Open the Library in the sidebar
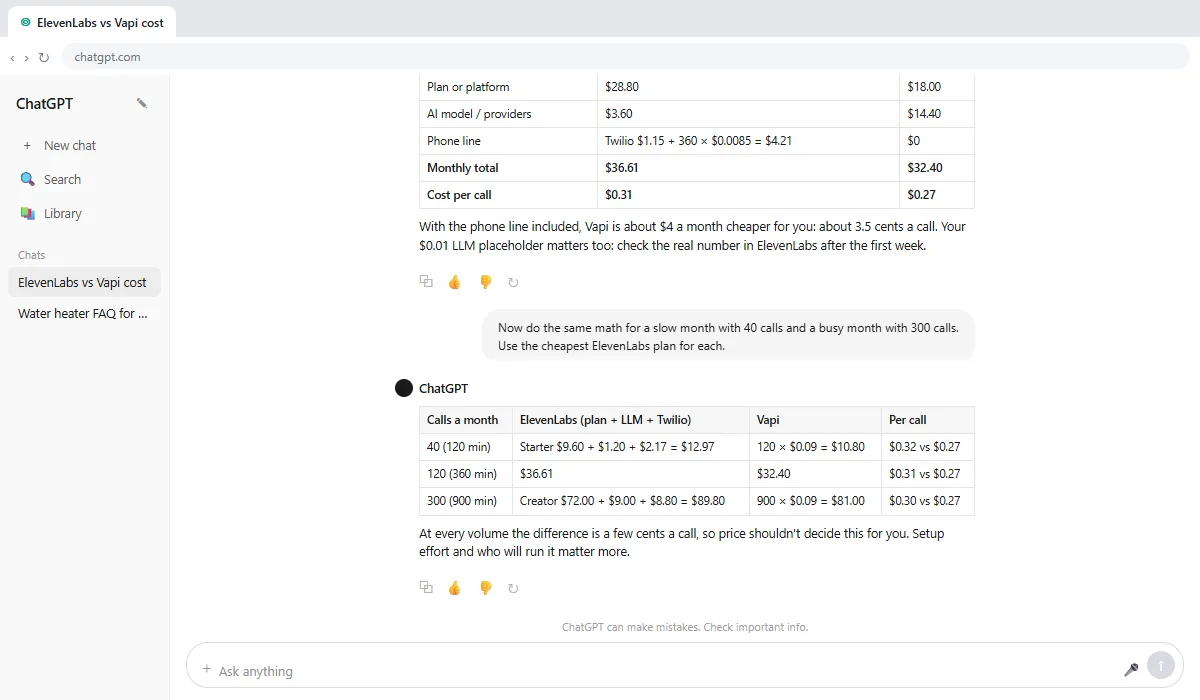 (x=84, y=213)
